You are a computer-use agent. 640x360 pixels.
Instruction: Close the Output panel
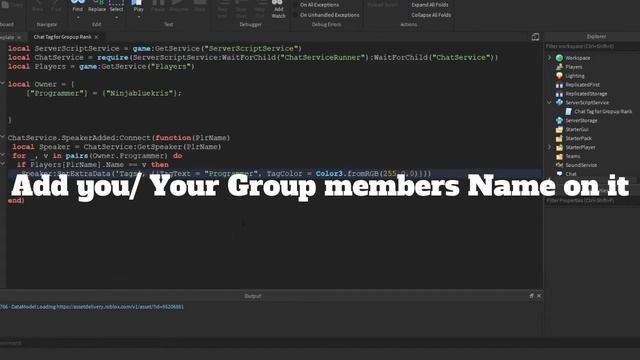tap(539, 296)
